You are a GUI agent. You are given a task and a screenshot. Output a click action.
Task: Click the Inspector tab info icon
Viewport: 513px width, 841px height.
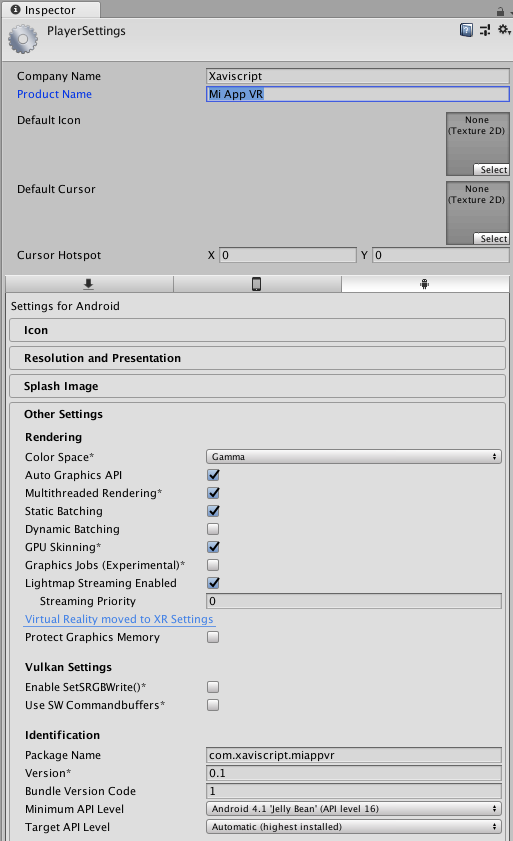click(x=15, y=10)
